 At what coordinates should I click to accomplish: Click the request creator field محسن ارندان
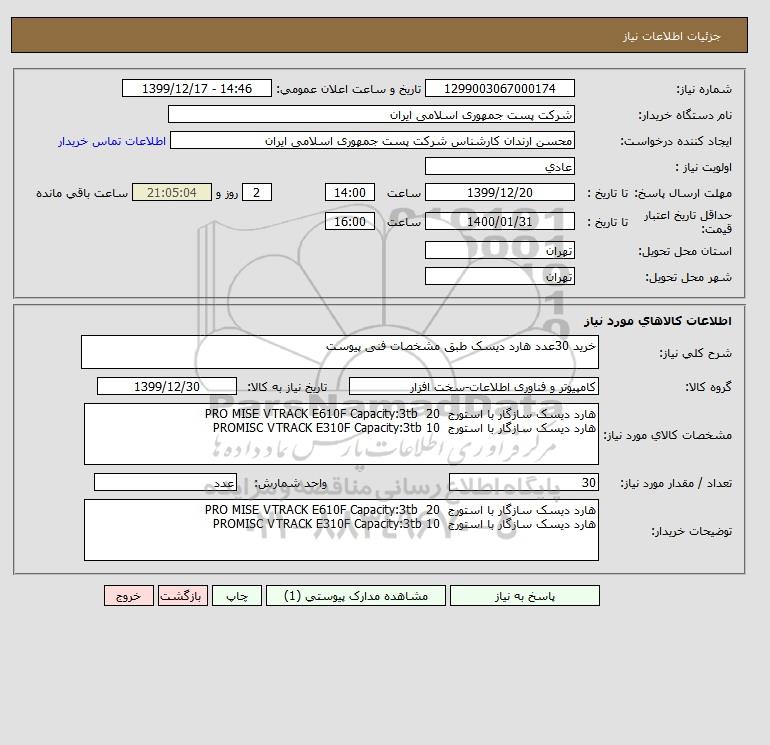tap(372, 140)
